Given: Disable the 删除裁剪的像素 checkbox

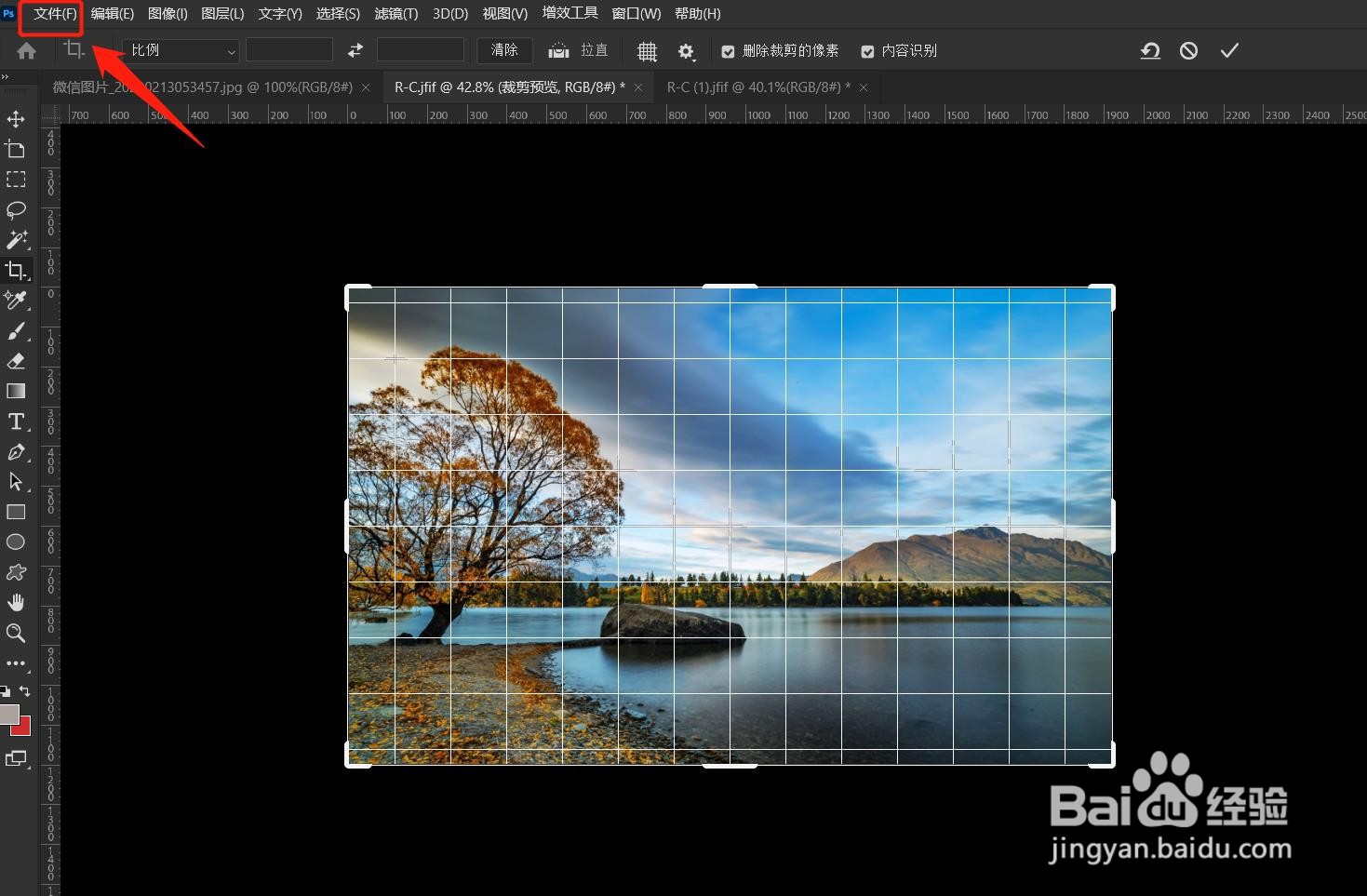Looking at the screenshot, I should click(x=729, y=51).
